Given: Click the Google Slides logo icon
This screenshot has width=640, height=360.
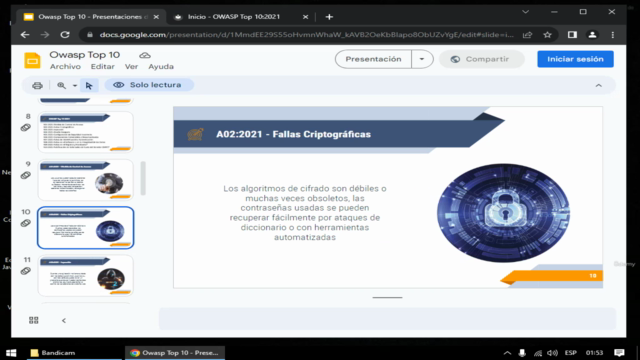Looking at the screenshot, I should 32,60.
